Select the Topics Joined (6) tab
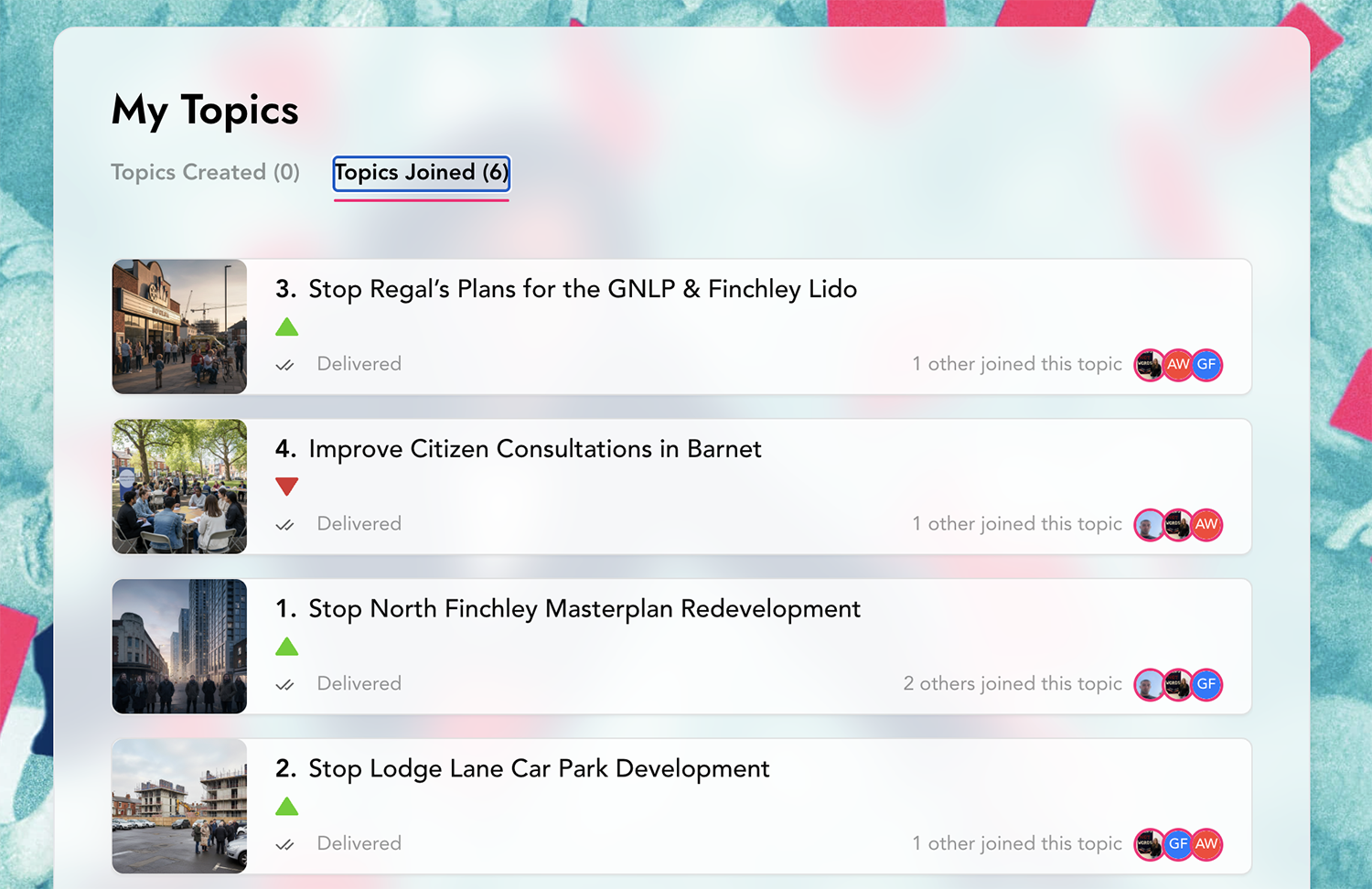Image resolution: width=1372 pixels, height=889 pixels. 421,173
